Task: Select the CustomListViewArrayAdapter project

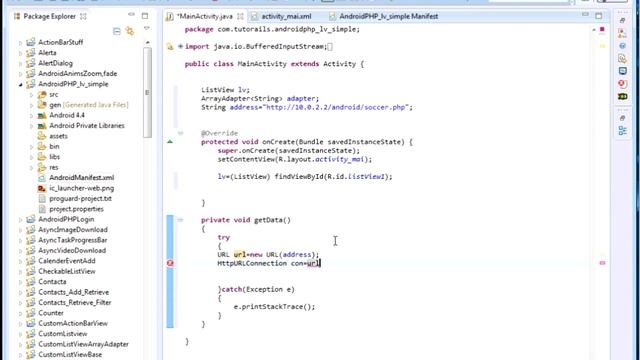Action: pos(83,344)
